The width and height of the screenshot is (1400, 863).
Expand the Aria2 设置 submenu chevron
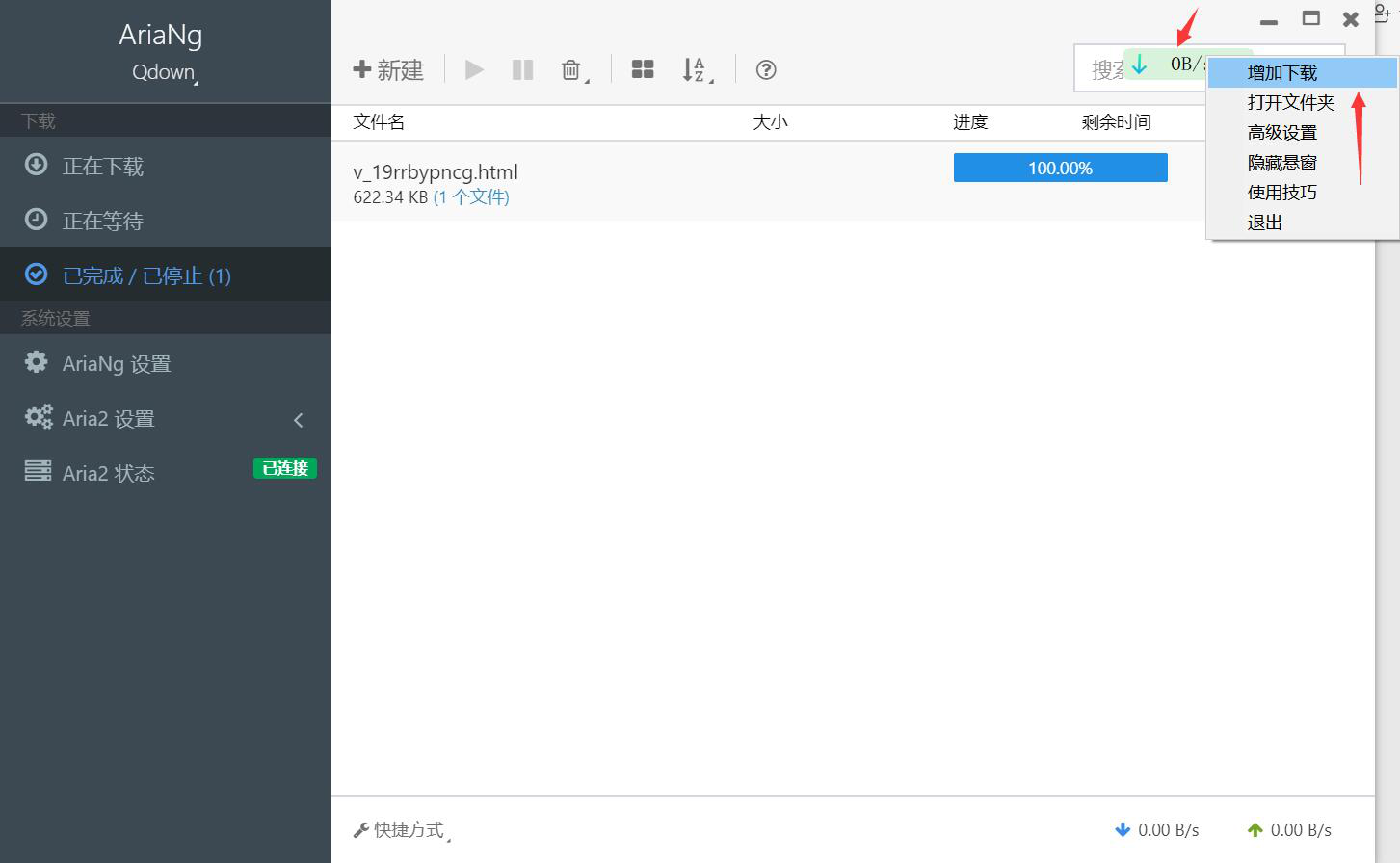coord(299,420)
